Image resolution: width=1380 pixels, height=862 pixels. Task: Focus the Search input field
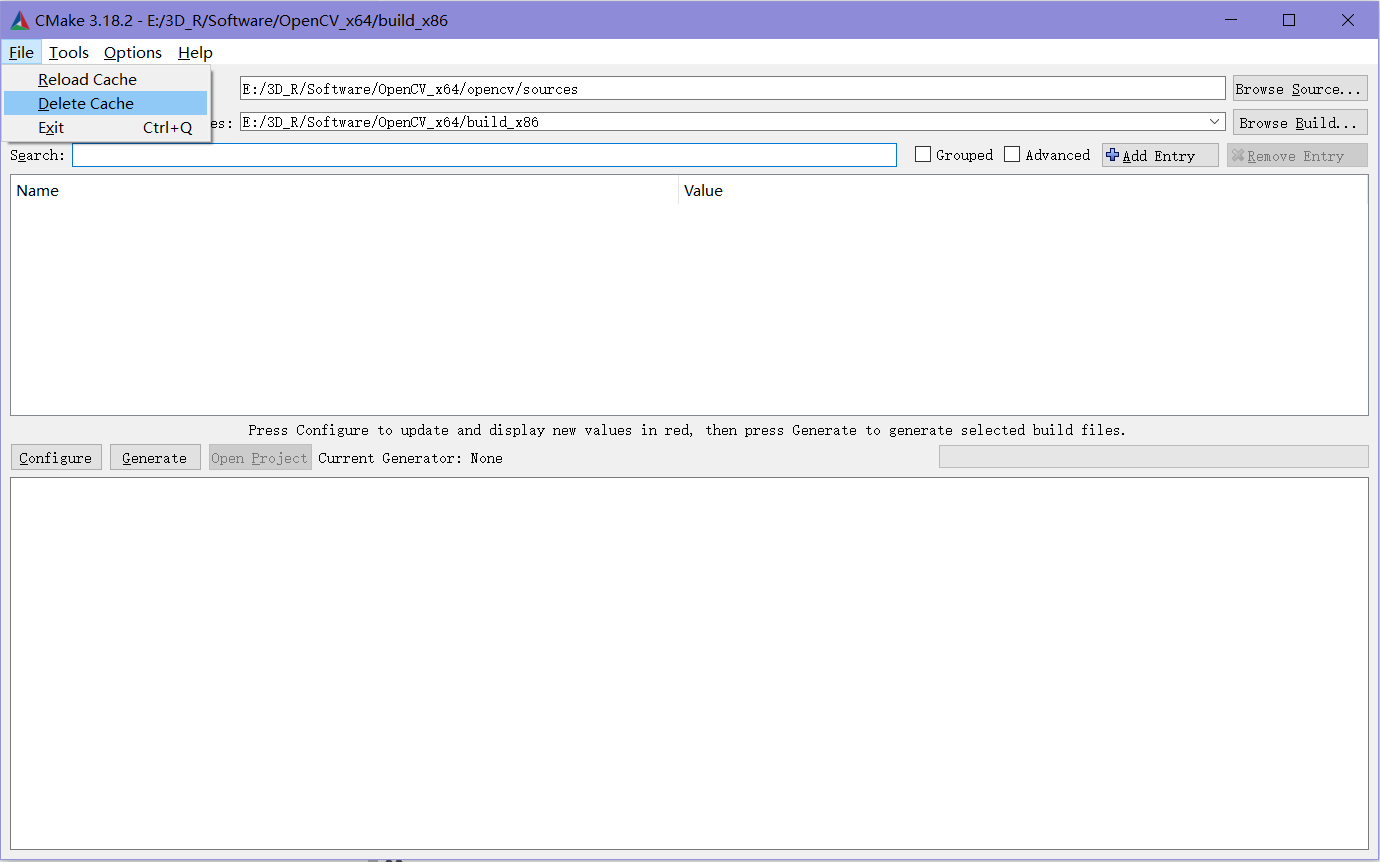(484, 155)
